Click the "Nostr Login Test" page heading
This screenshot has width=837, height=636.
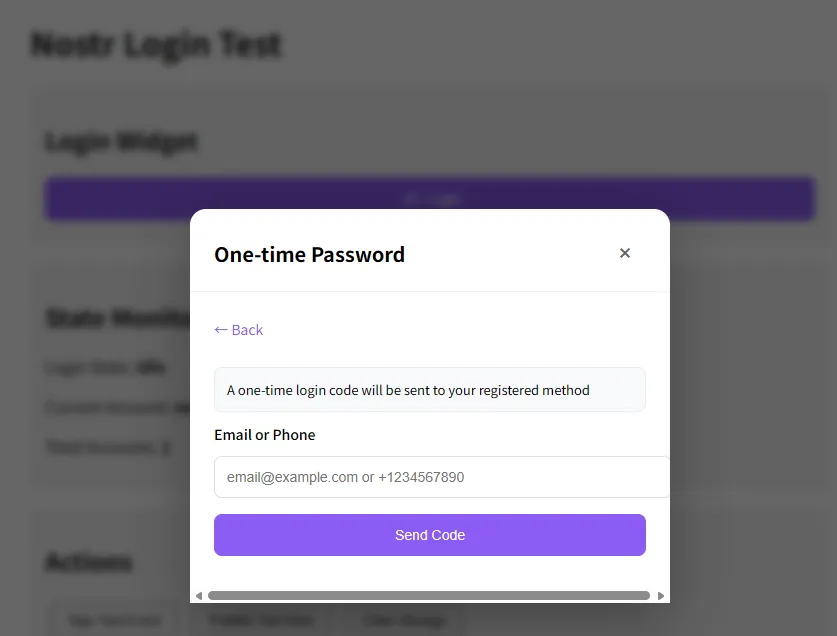[x=156, y=45]
